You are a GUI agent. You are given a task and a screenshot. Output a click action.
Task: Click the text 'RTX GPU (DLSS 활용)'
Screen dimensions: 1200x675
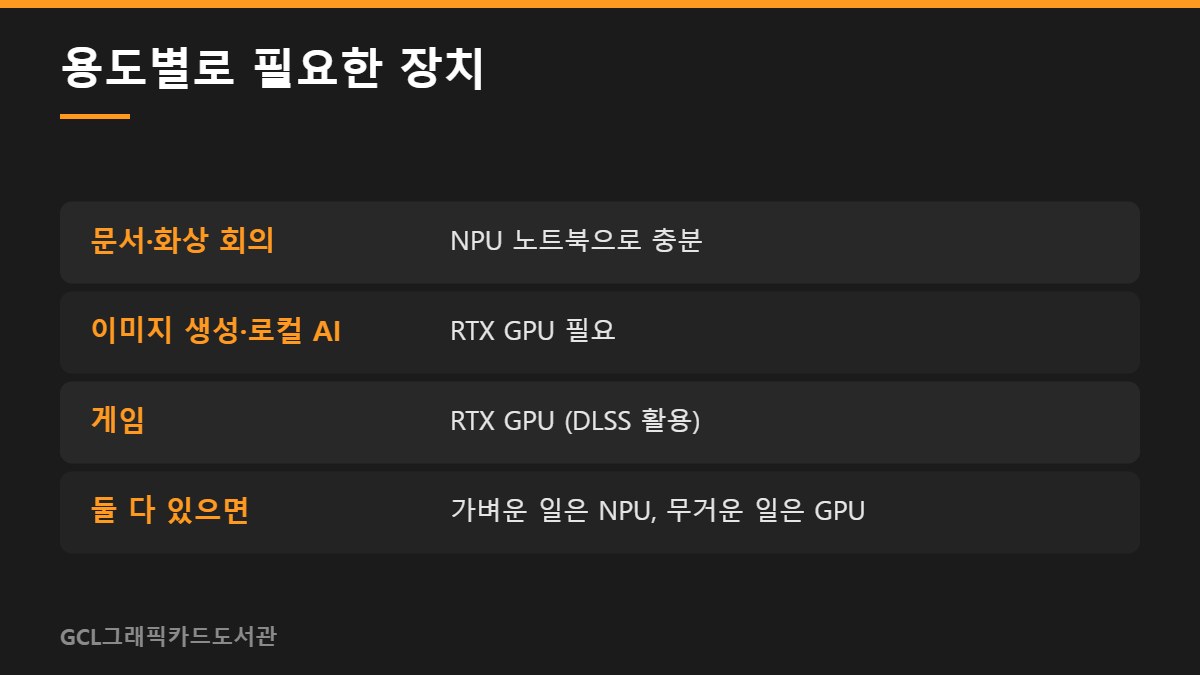point(575,421)
